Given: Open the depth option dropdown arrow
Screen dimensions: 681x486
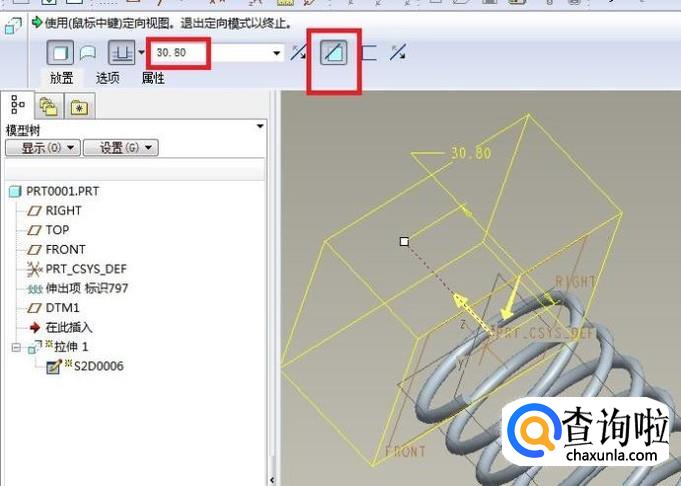Looking at the screenshot, I should tap(141, 52).
